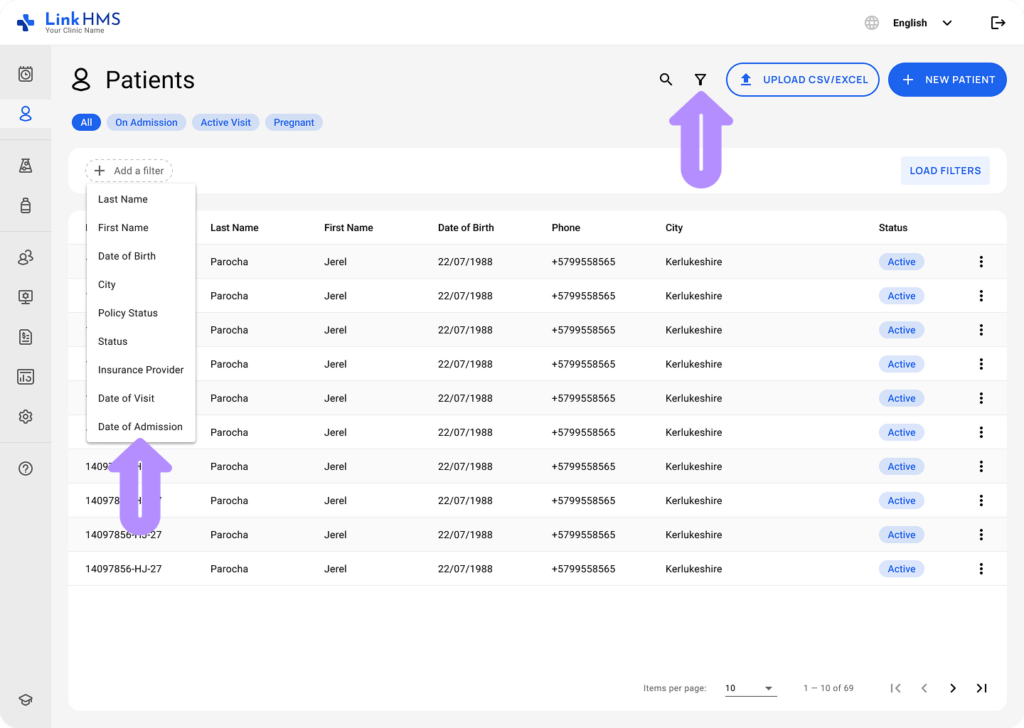Viewport: 1024px width, 728px height.
Task: Click the City column header
Action: [x=674, y=228]
